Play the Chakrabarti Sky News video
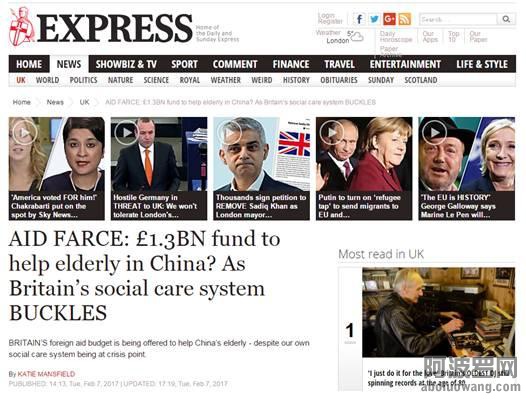This screenshot has height=400, width=526. point(25,133)
